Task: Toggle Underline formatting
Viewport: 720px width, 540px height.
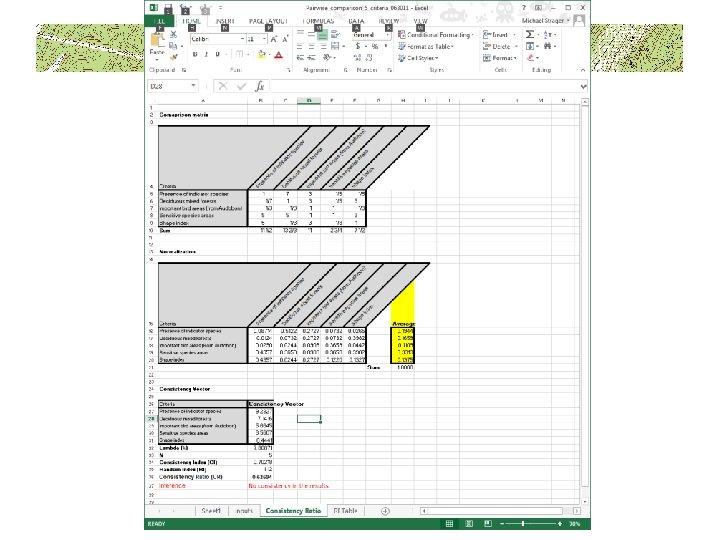Action: (217, 55)
